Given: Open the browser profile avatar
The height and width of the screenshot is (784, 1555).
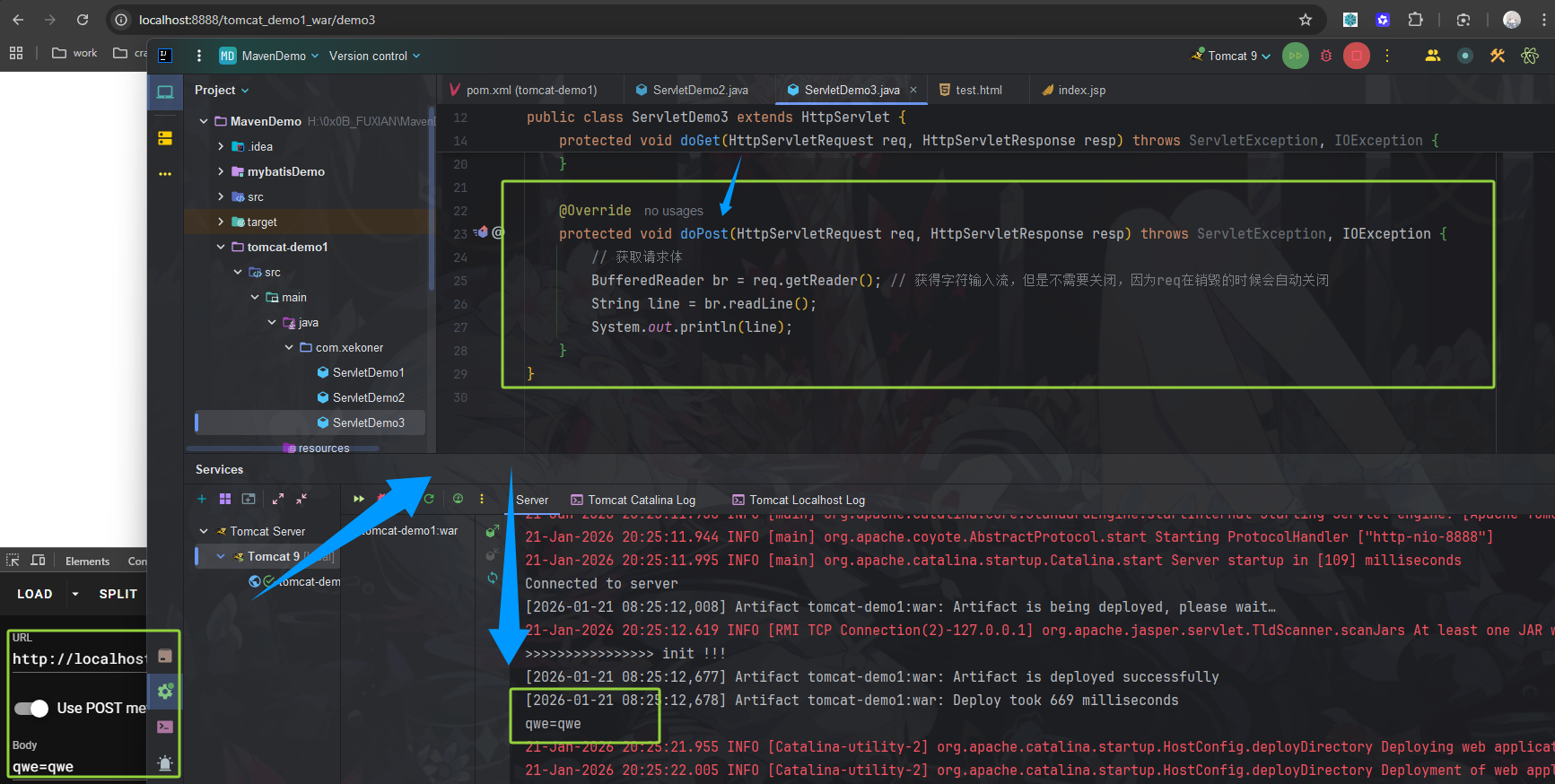Looking at the screenshot, I should point(1512,20).
